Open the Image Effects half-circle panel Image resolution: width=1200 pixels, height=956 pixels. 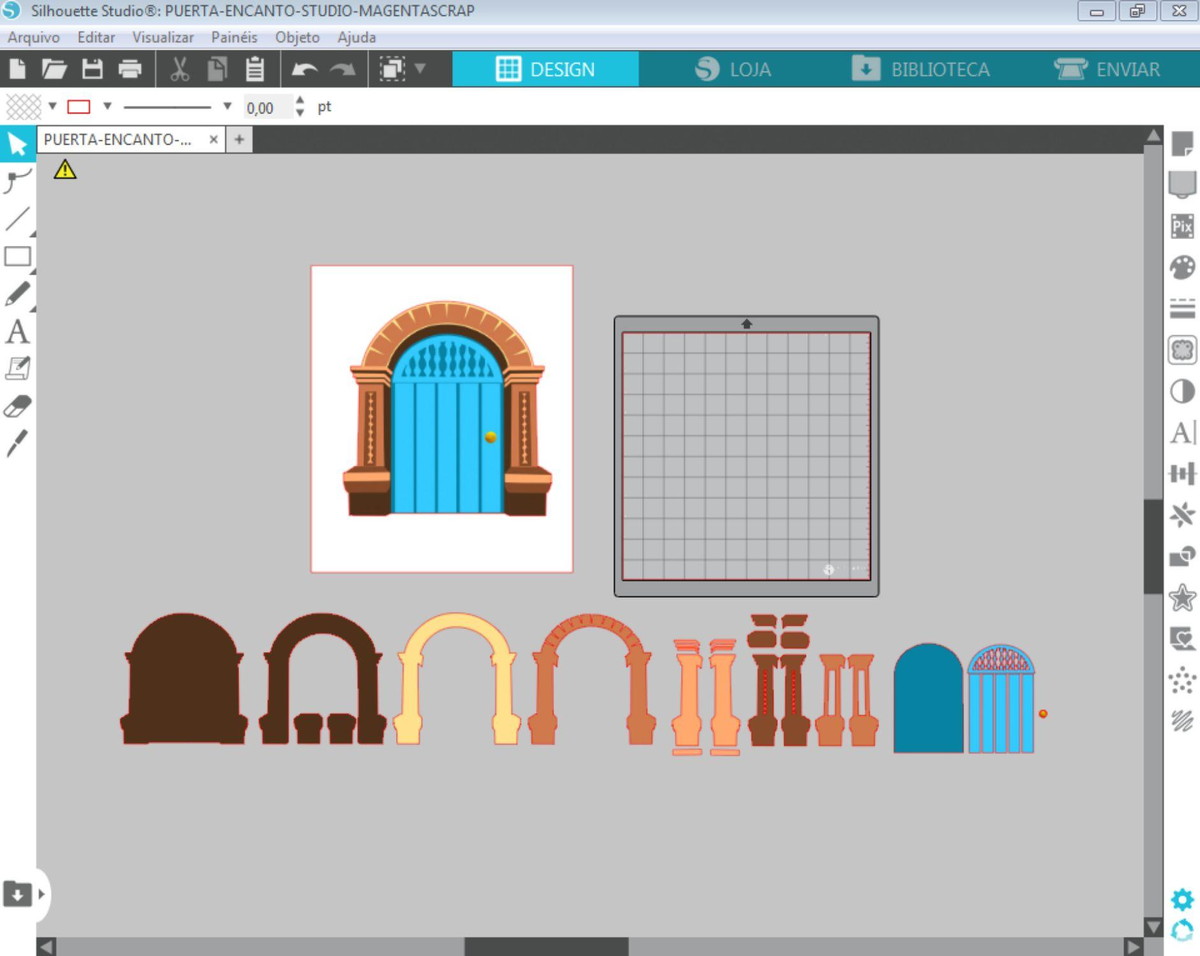click(1182, 391)
